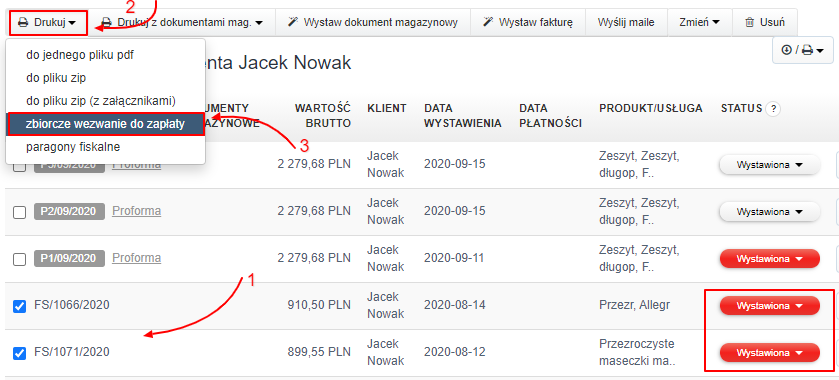The image size is (839, 380).
Task: Open Wystawiona status dropdown for P1/09/2020
Action: click(770, 259)
